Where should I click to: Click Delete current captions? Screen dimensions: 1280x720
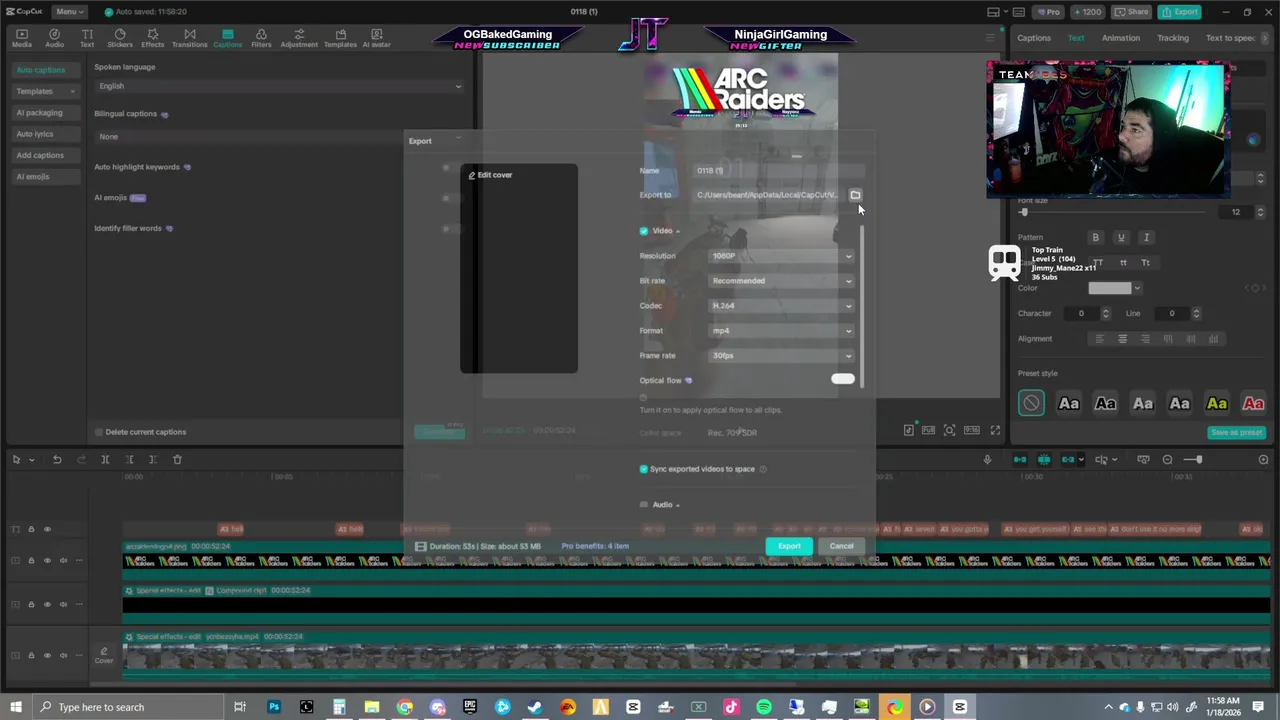[141, 432]
